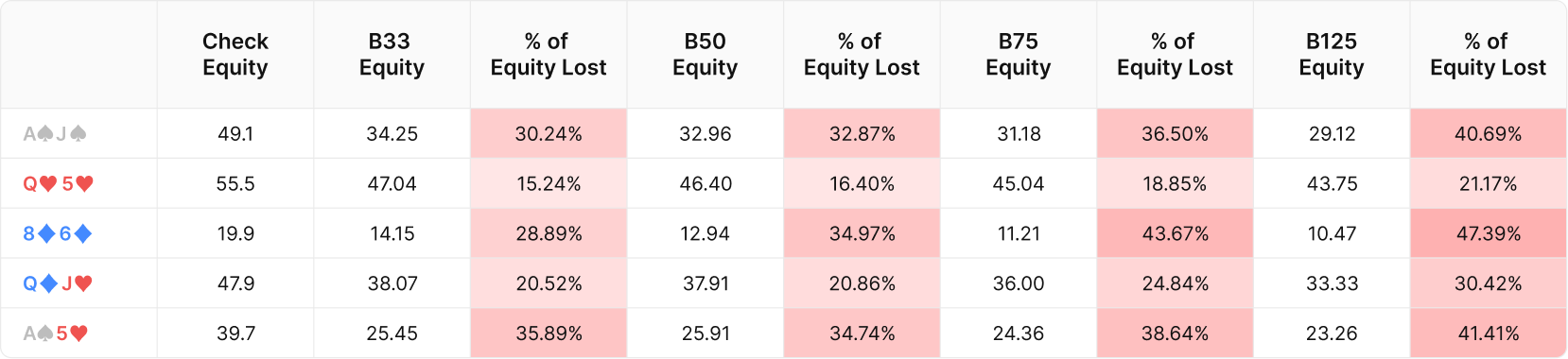Select the B75 Equity column header

coord(1019,55)
